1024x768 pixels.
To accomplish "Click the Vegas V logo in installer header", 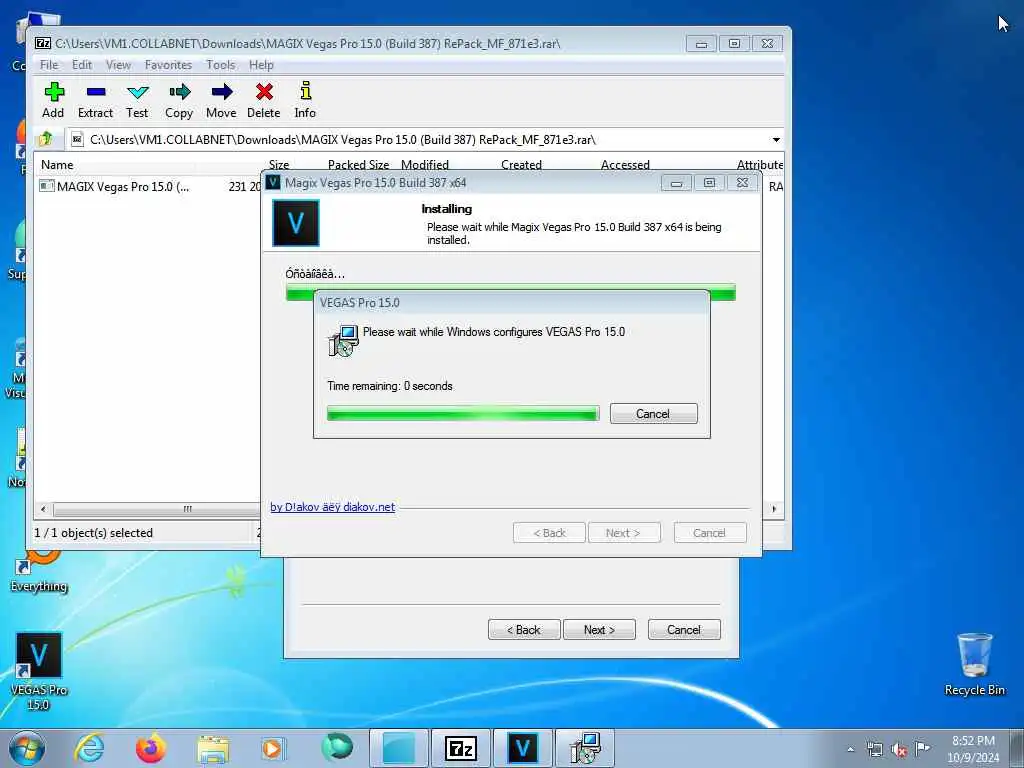I will pyautogui.click(x=296, y=223).
